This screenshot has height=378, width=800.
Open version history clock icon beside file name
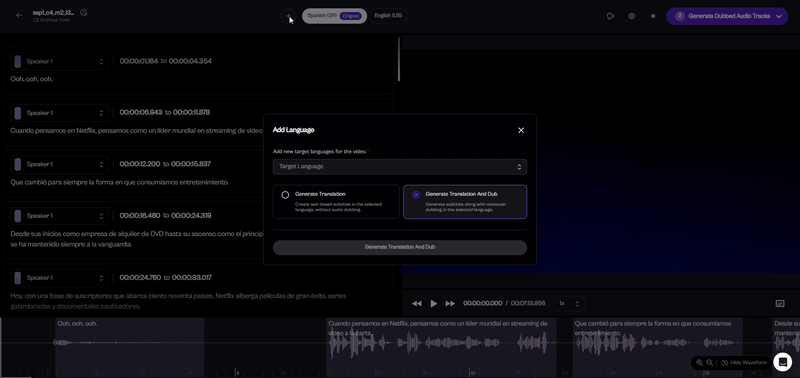coord(84,12)
